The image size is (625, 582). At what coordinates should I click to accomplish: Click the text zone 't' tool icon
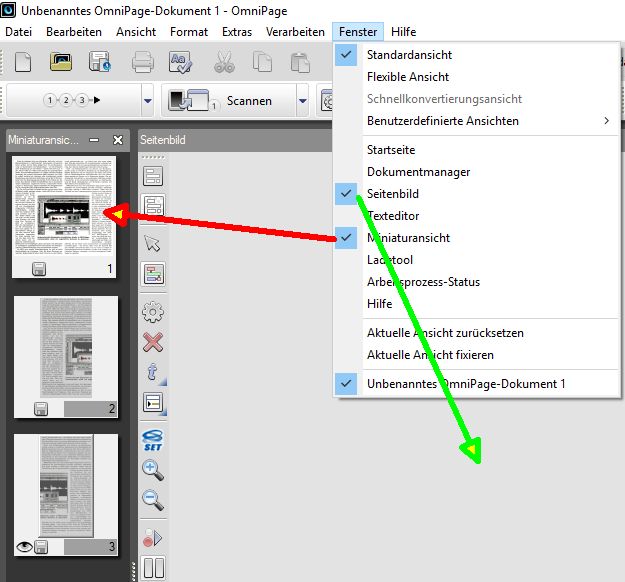pyautogui.click(x=153, y=373)
